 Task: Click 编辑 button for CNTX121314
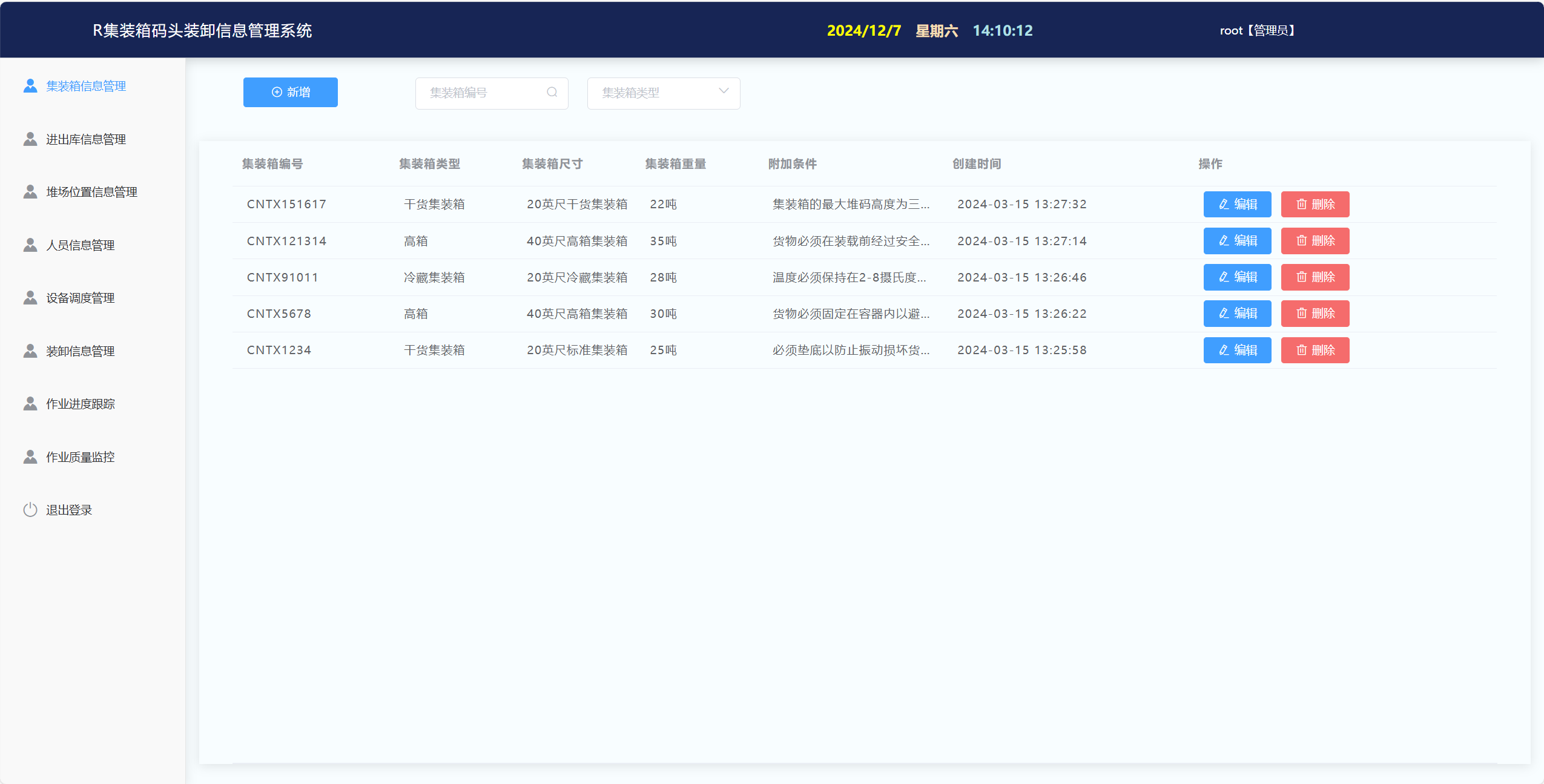tap(1237, 241)
